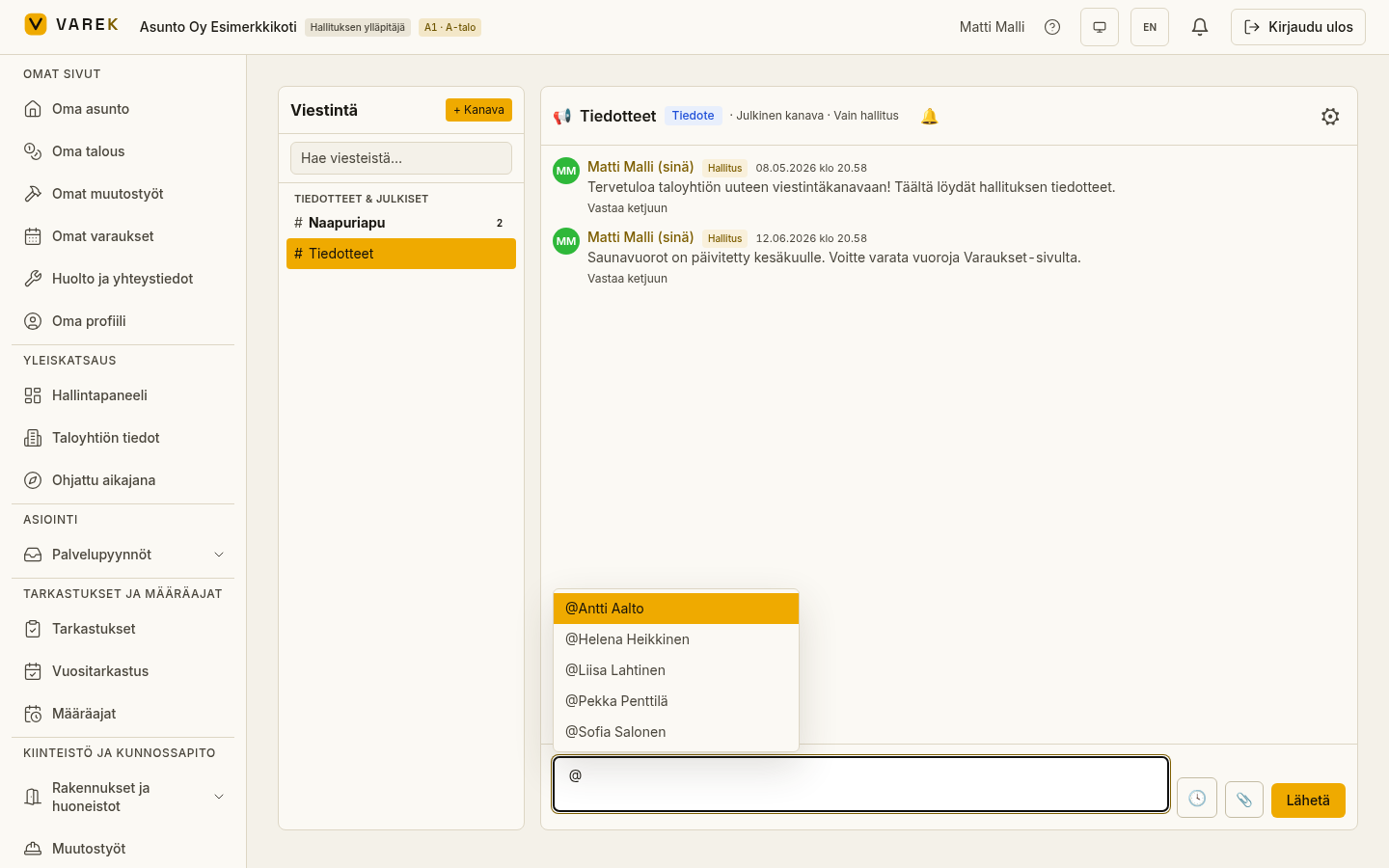The height and width of the screenshot is (868, 1389).
Task: Click the Naapuriapu unread count 2
Action: coord(500,223)
